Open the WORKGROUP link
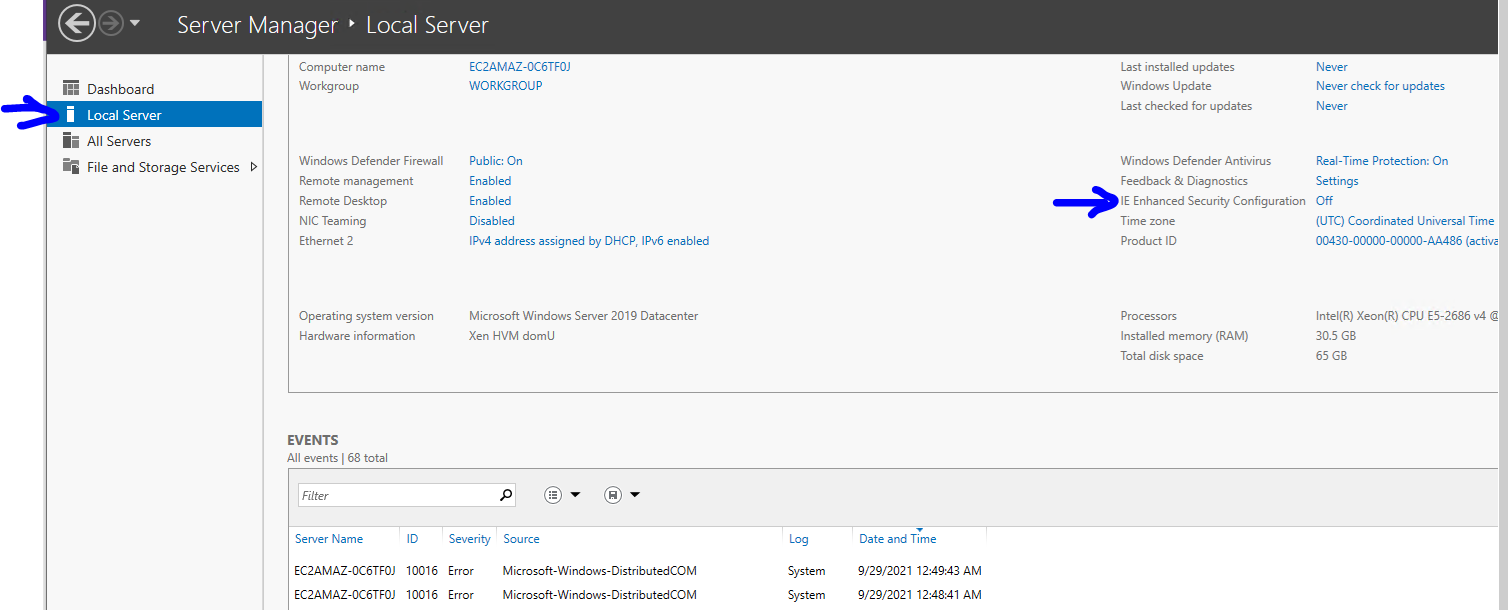The image size is (1508, 610). pos(506,86)
